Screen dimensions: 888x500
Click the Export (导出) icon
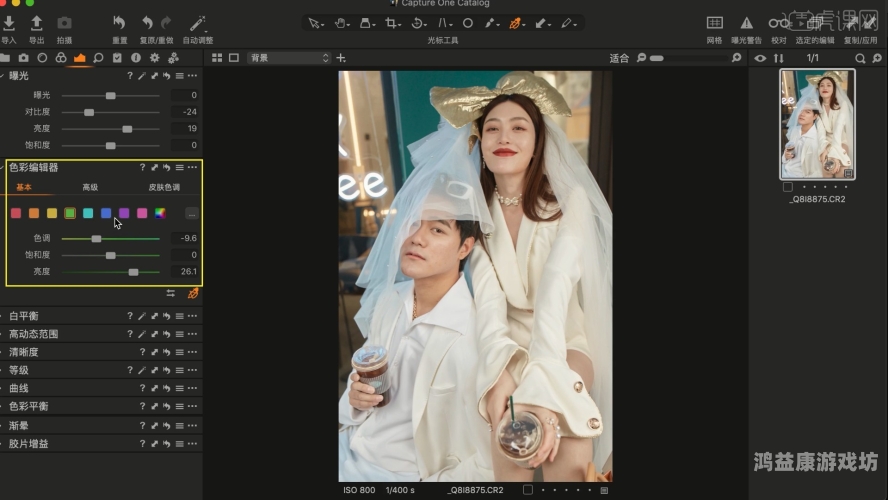click(x=37, y=24)
